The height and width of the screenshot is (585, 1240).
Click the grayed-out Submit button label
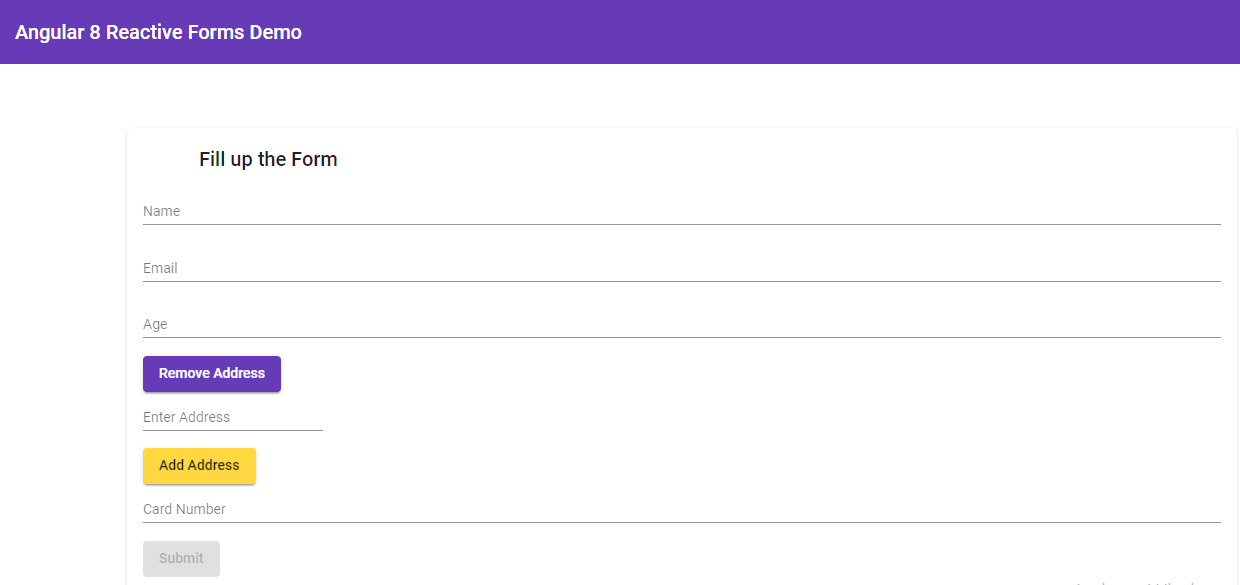coord(181,558)
